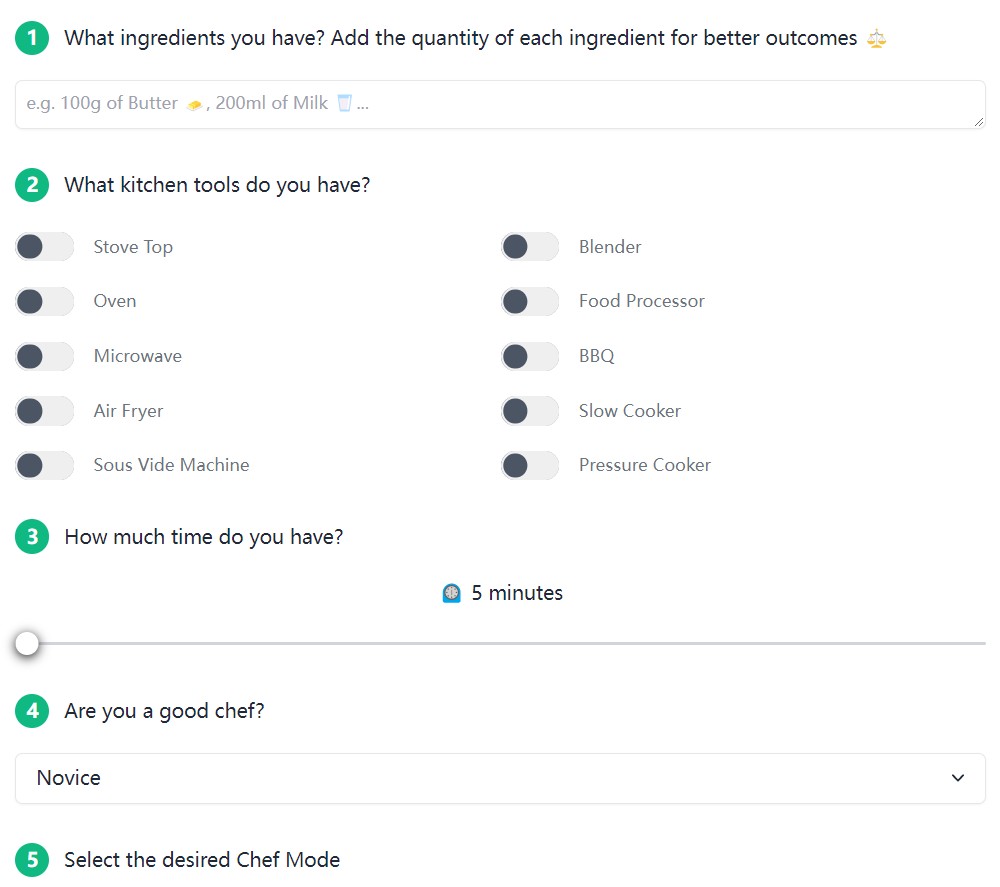Click the time slider handle
This screenshot has height=887, width=1000.
pos(27,644)
